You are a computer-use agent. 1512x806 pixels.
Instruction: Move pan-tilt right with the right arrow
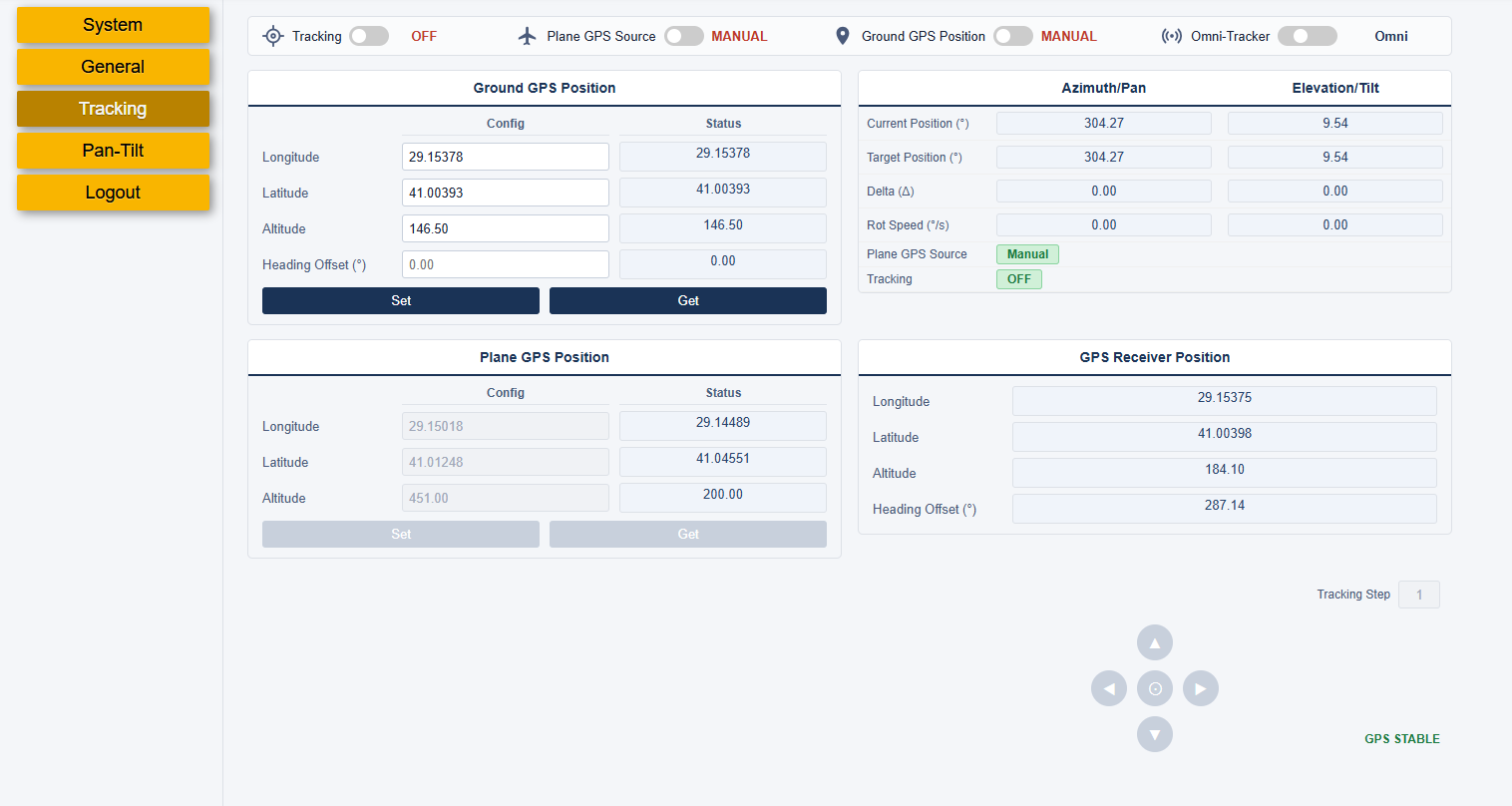coord(1201,688)
